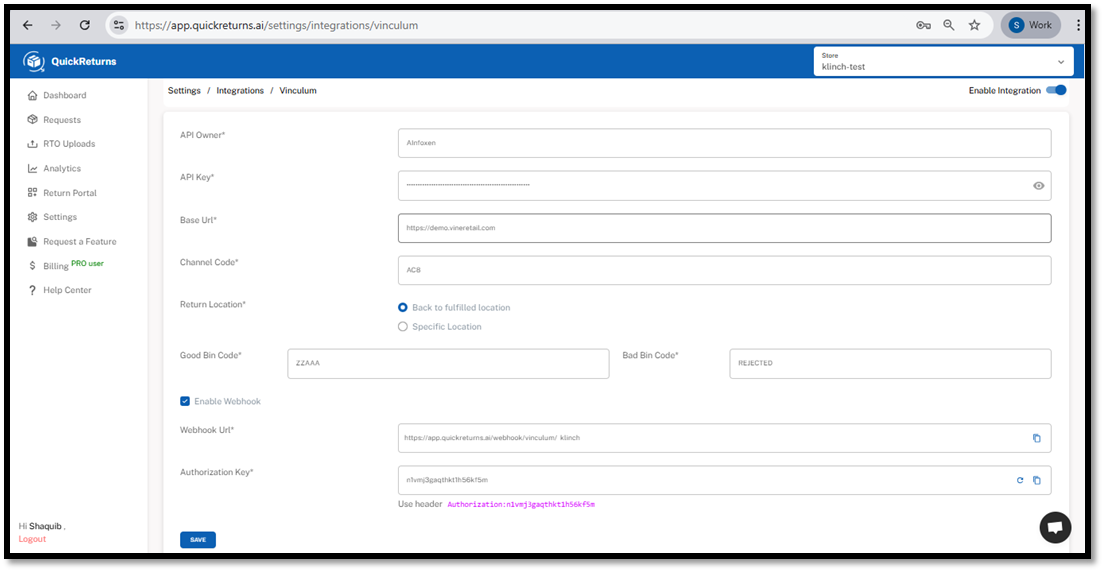The image size is (1104, 572).
Task: Click the PRO user badge
Action: (87, 263)
